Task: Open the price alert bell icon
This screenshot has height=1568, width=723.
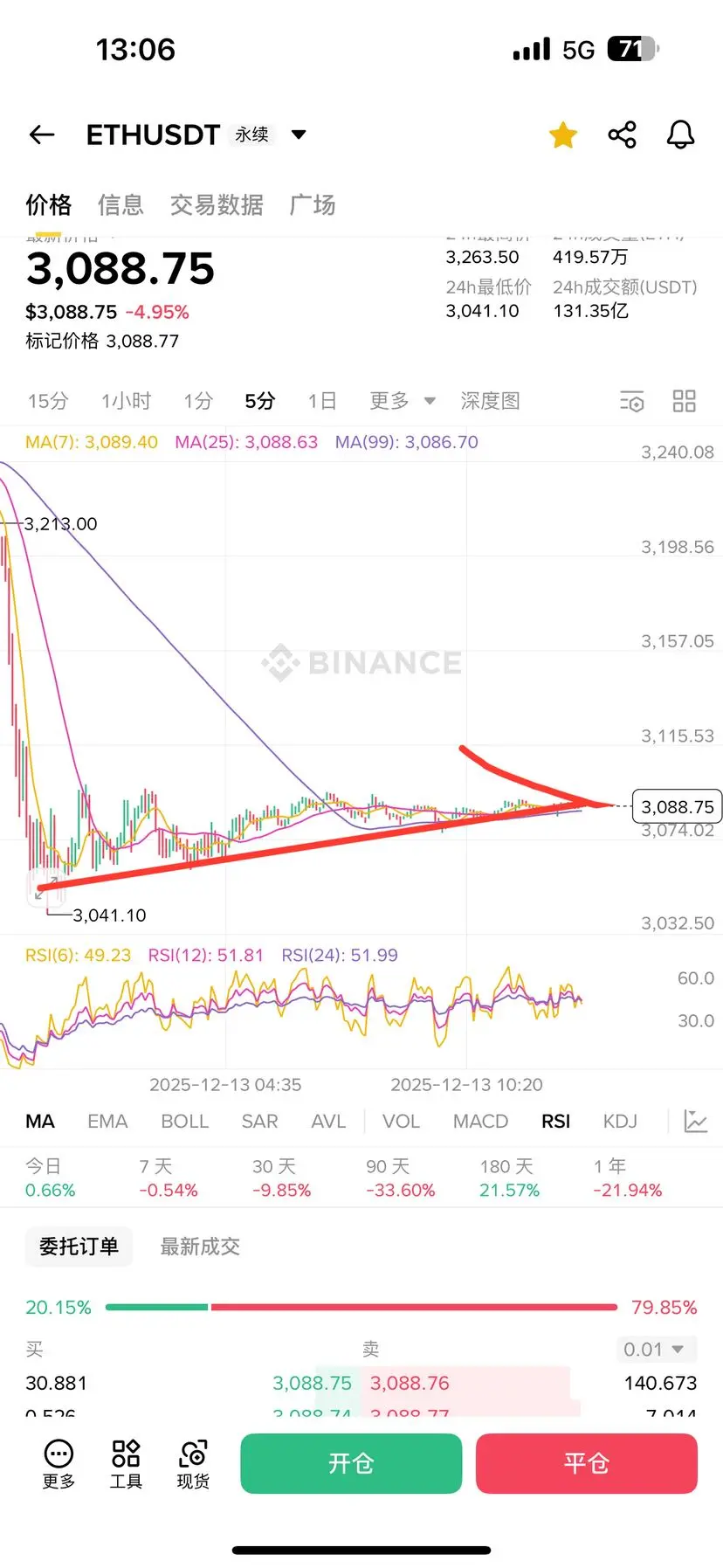Action: (680, 135)
